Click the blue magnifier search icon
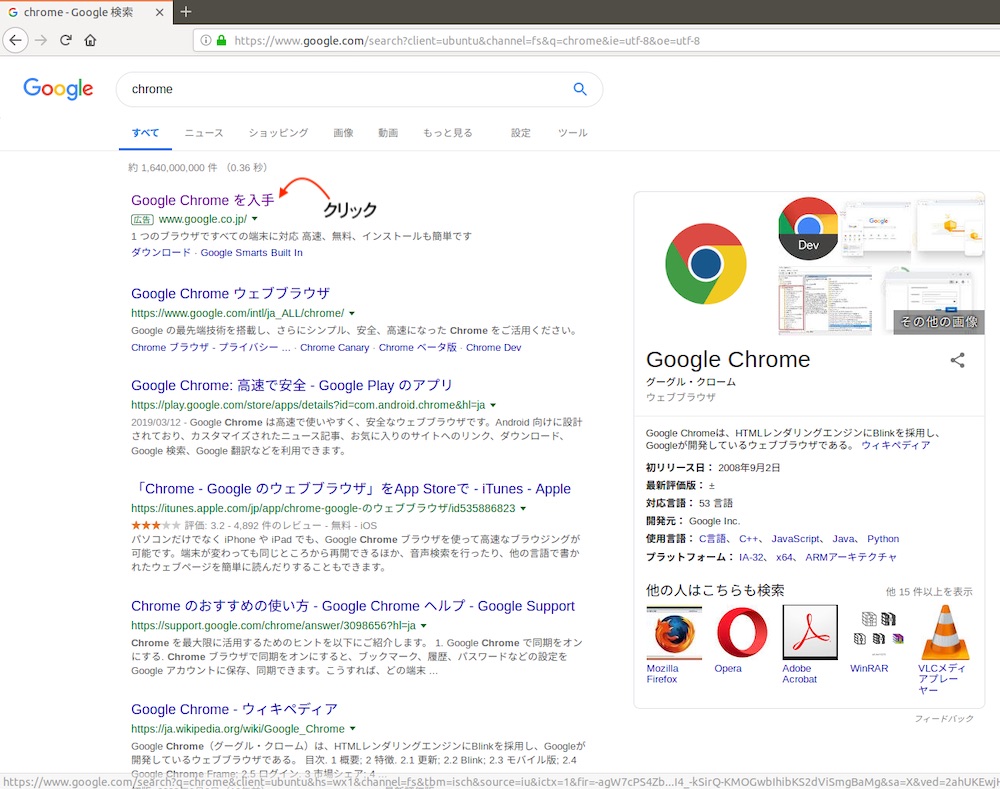 pyautogui.click(x=580, y=89)
